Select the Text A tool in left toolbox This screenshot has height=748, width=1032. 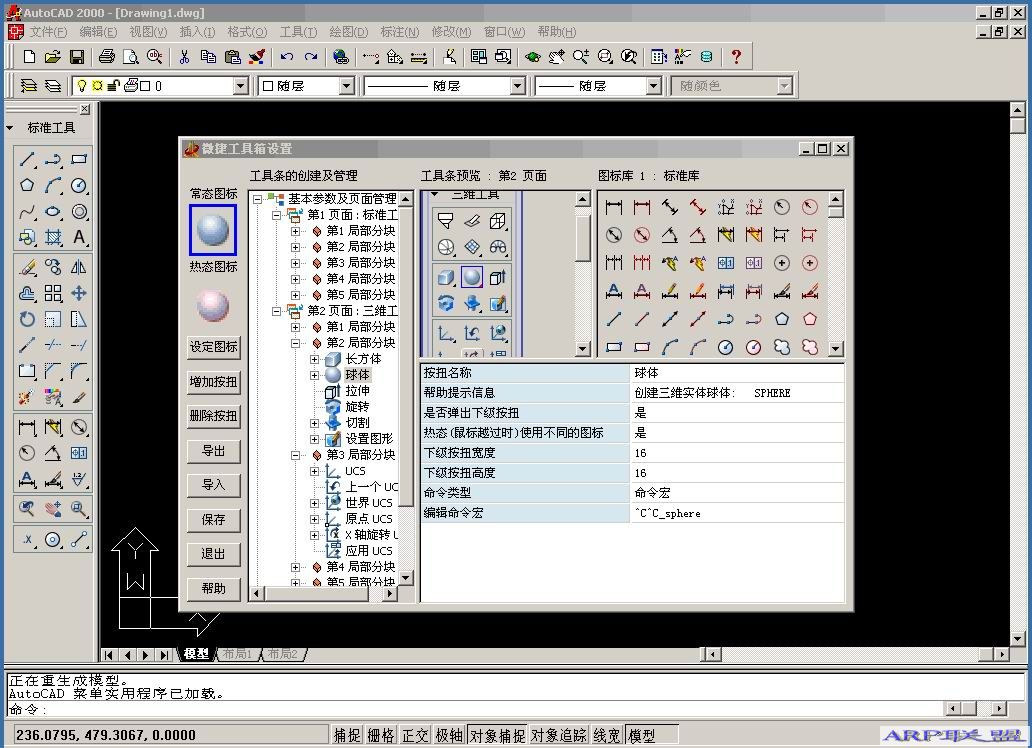[79, 237]
